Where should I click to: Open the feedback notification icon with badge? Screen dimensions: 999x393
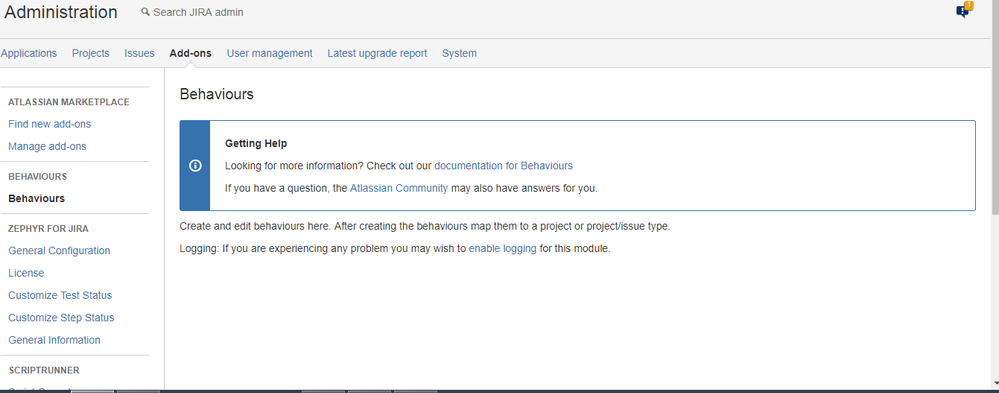[965, 10]
